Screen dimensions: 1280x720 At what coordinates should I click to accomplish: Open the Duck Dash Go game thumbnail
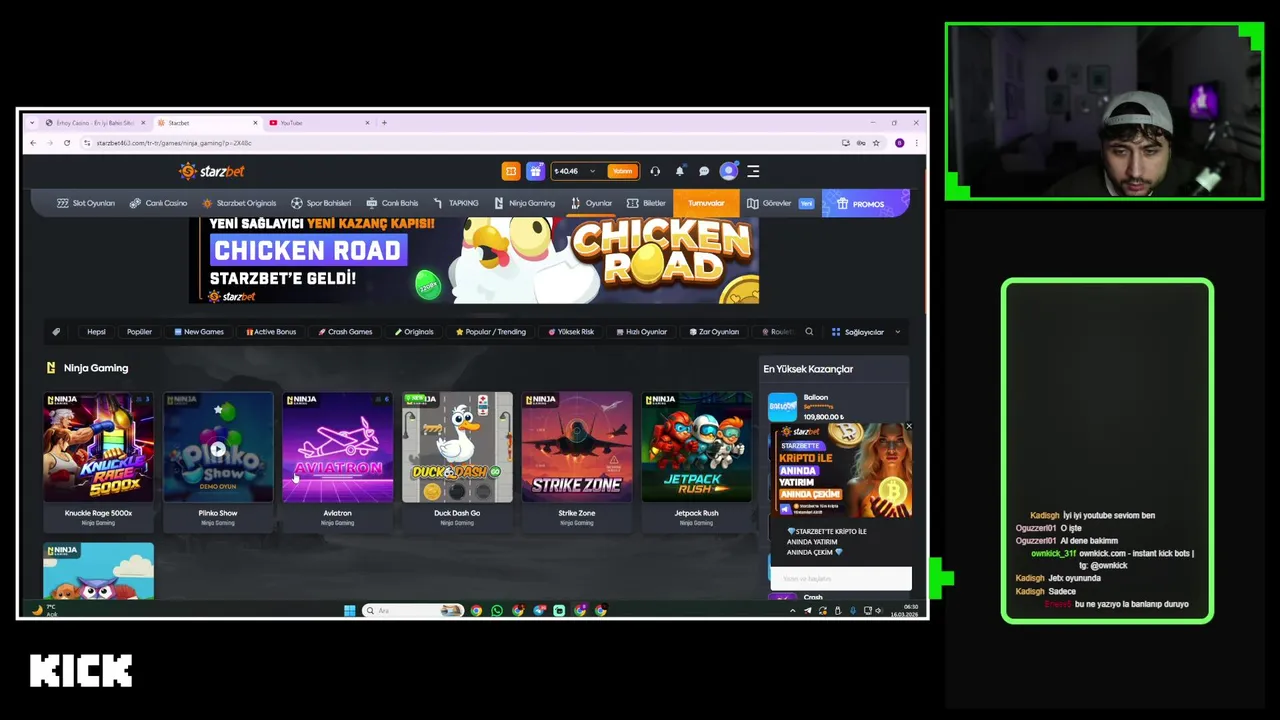[x=457, y=447]
